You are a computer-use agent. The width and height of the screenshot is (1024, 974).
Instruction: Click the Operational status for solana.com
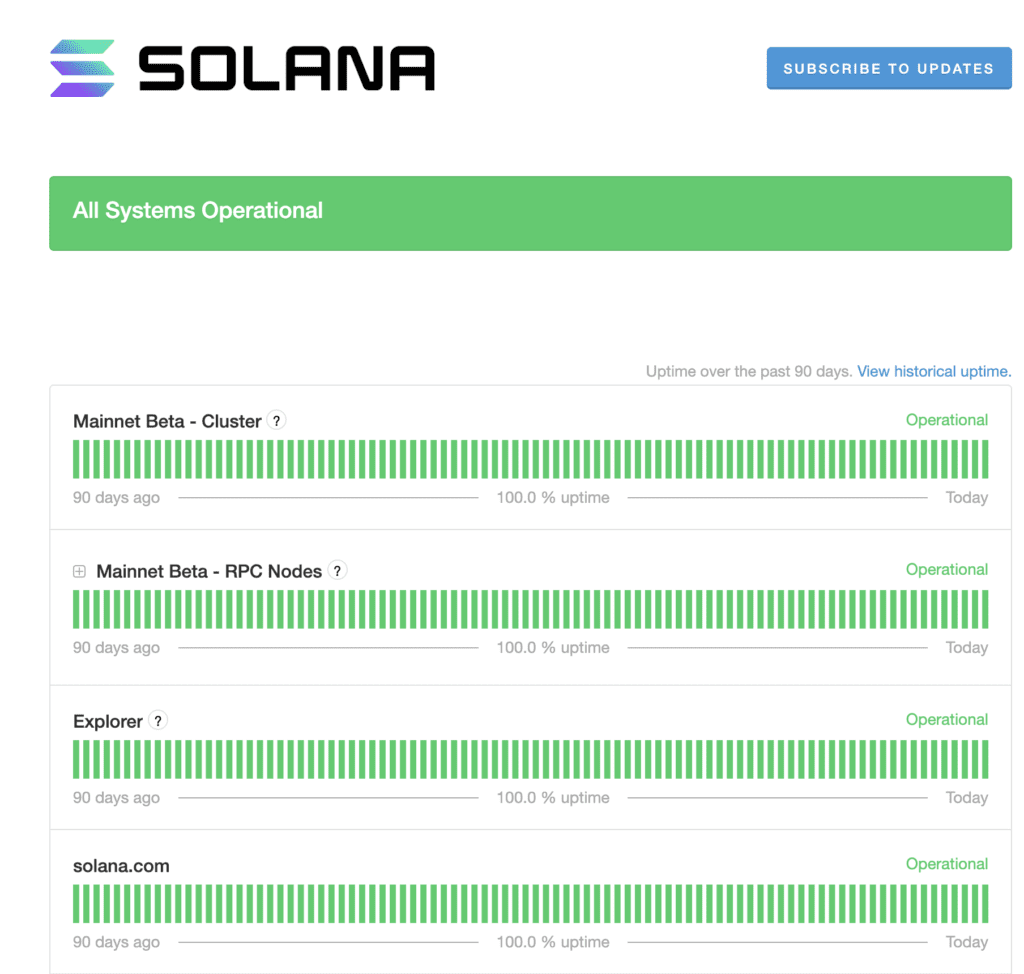coord(946,864)
